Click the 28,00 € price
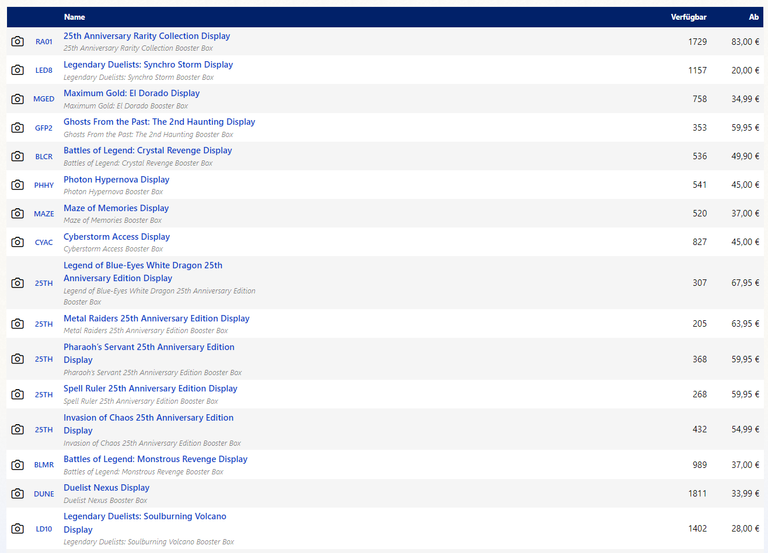The width and height of the screenshot is (768, 553). pos(745,529)
